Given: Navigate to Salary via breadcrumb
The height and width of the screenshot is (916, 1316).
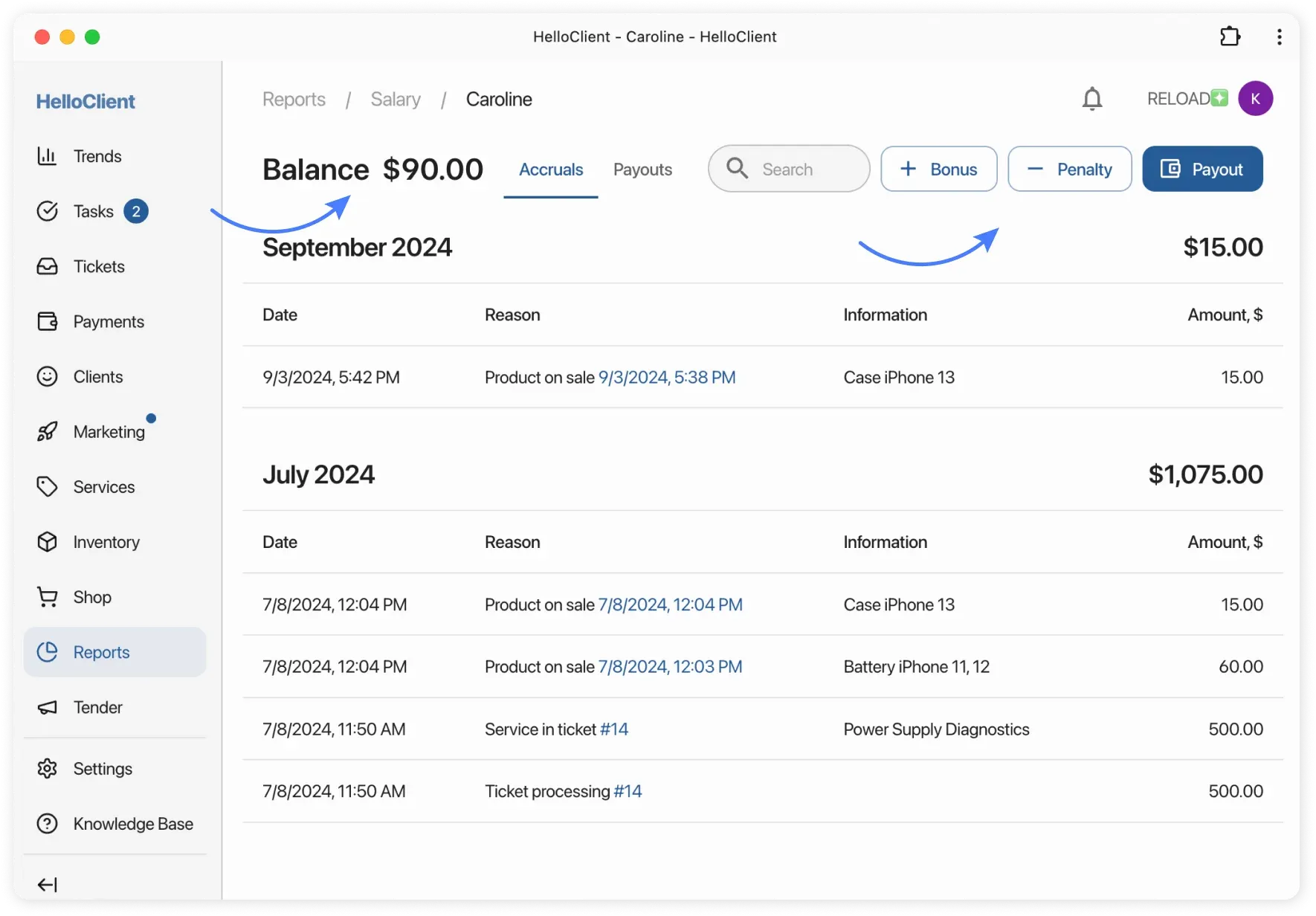Looking at the screenshot, I should click(x=395, y=99).
